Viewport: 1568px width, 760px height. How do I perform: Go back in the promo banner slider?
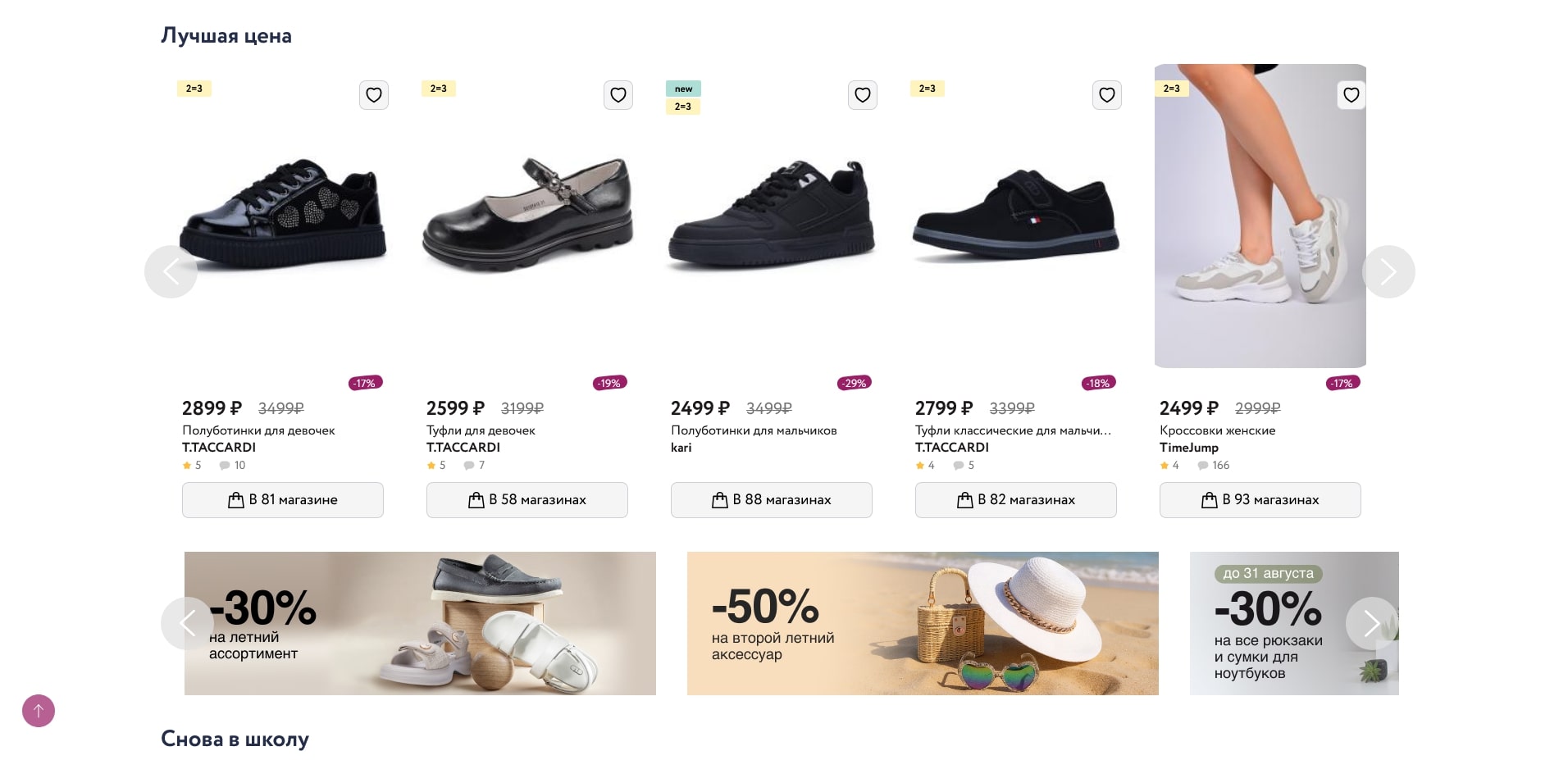[x=187, y=624]
